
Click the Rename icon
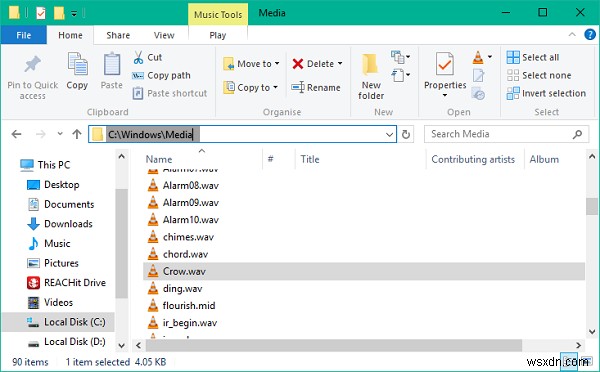pyautogui.click(x=298, y=88)
